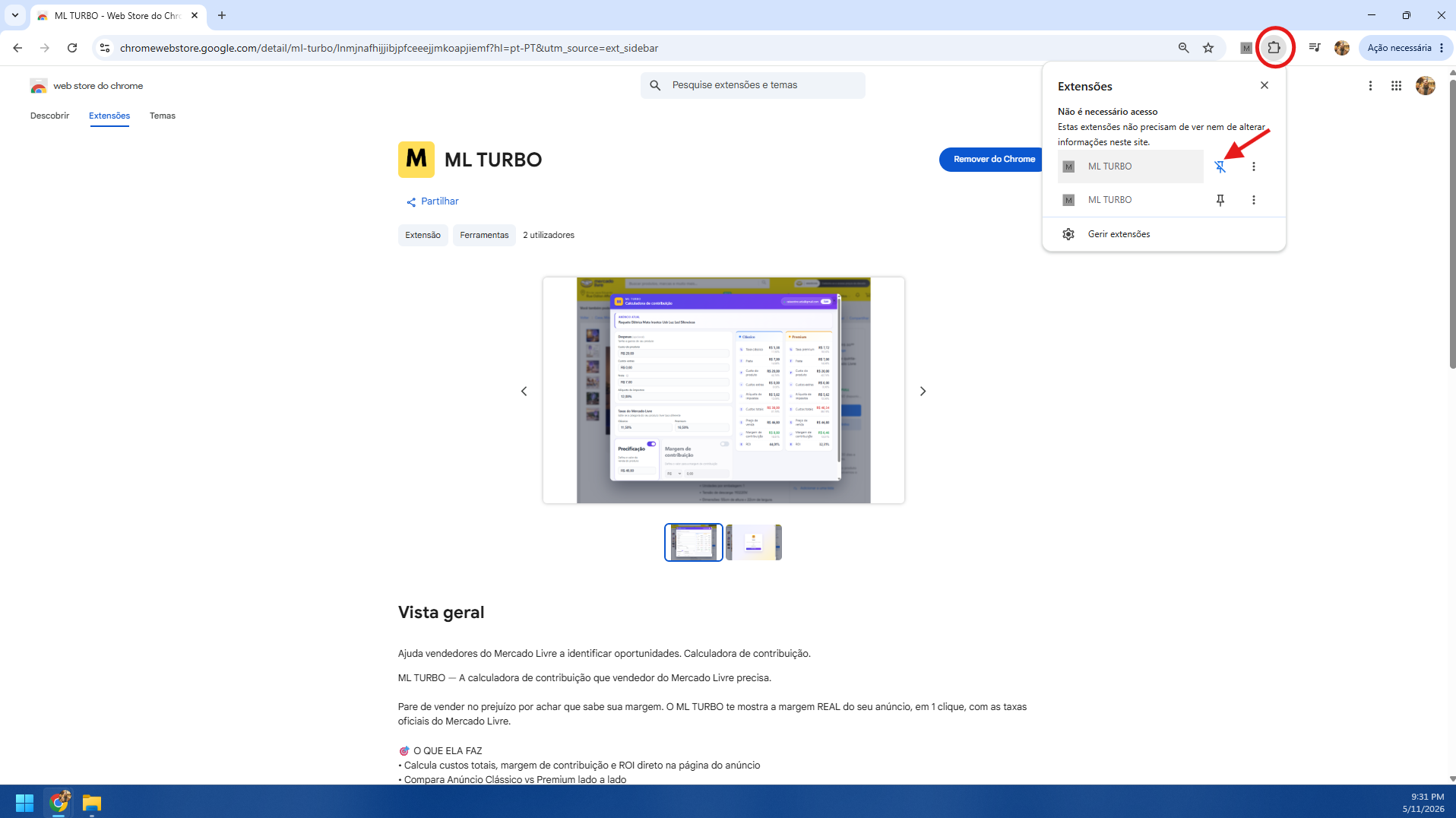Open the Extensions puzzle icon in toolbar
1456x818 pixels.
tap(1274, 48)
